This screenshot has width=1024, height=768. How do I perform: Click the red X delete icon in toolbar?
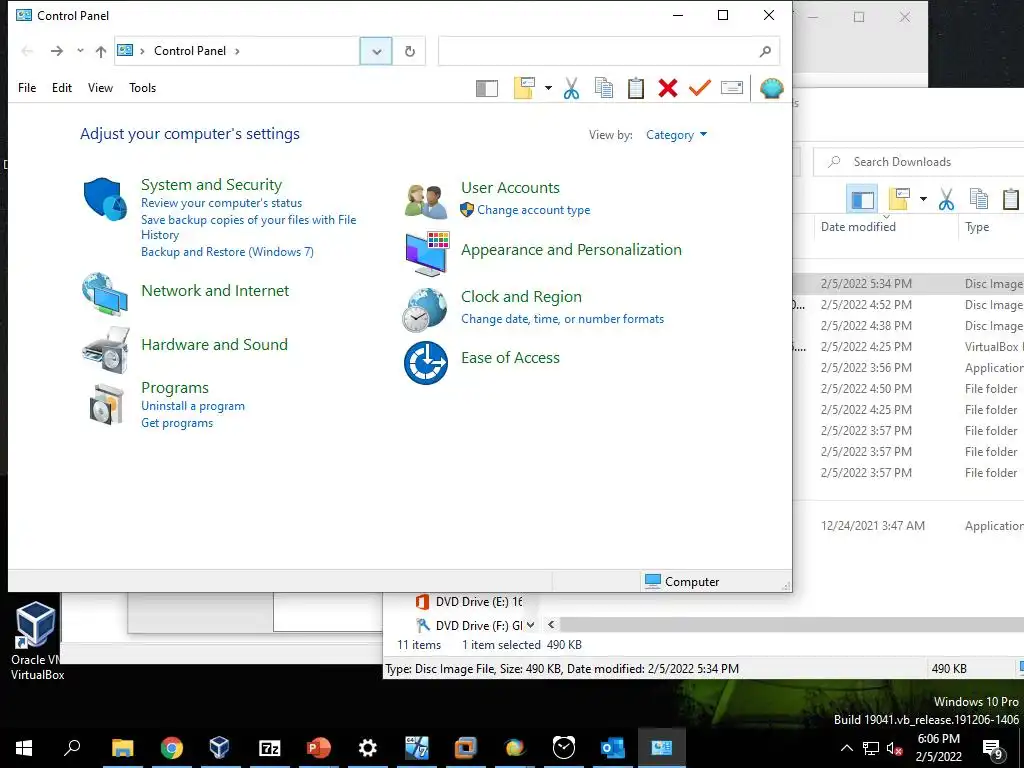[667, 88]
